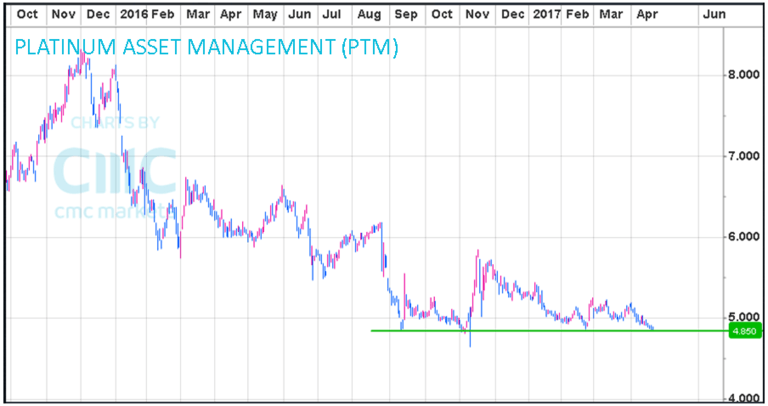The width and height of the screenshot is (768, 406).
Task: Click the May month label
Action: coord(265,15)
